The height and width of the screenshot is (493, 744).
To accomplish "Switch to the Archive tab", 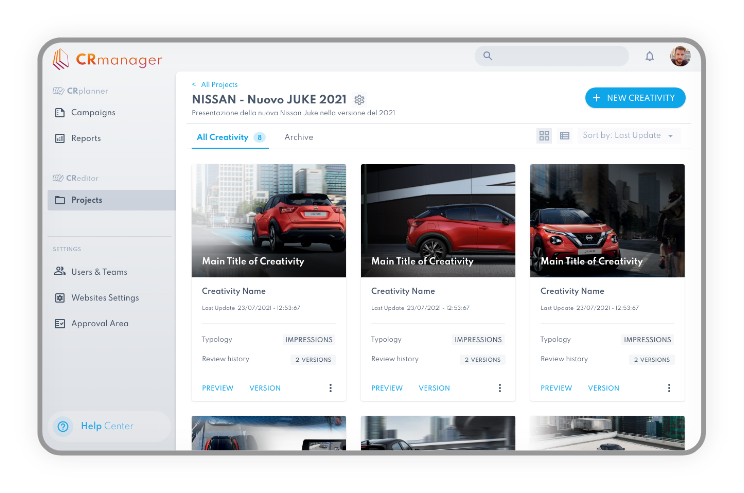I will pos(298,138).
